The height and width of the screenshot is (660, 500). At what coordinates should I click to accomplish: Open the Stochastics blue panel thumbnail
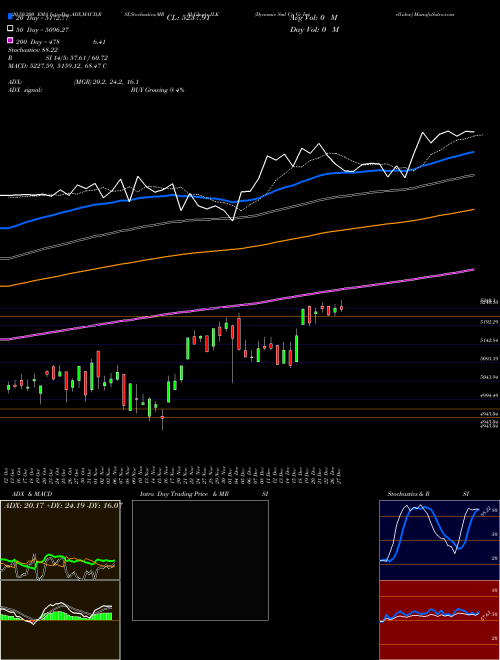click(x=439, y=540)
